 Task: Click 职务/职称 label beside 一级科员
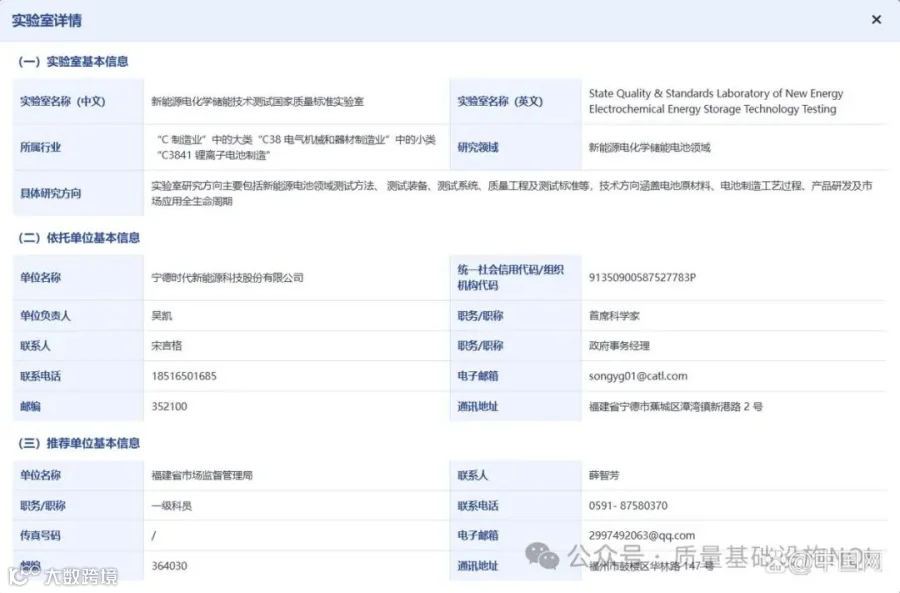[x=42, y=506]
